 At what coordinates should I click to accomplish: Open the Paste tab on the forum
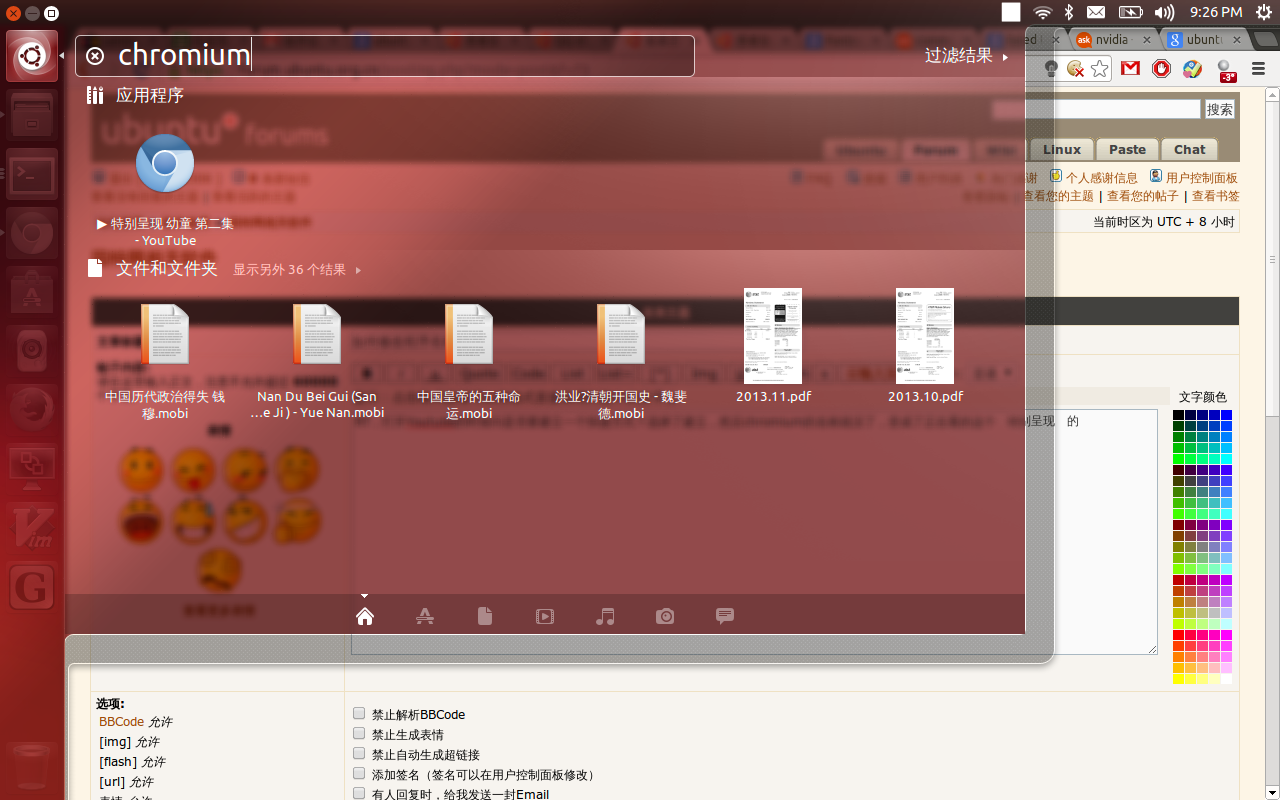(x=1127, y=149)
